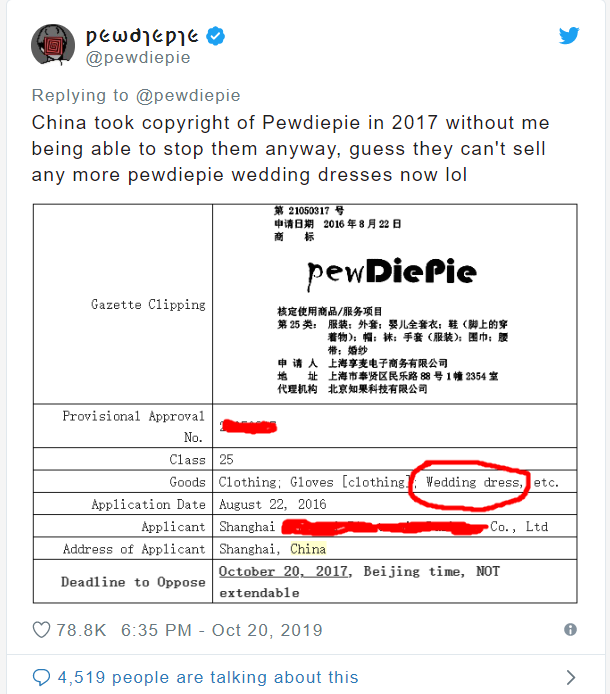Viewport: 610px width, 694px height.
Task: Click the tweet text about wedding dresses
Action: pos(290,148)
